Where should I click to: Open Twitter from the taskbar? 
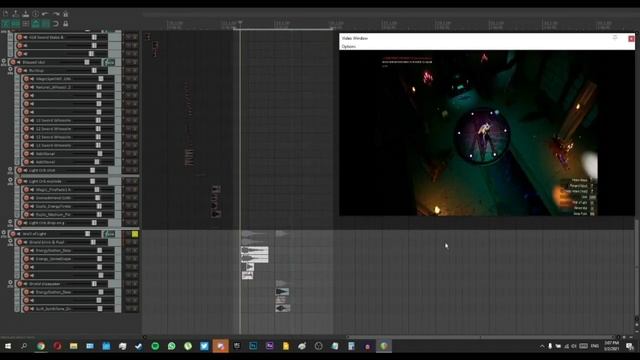pos(204,346)
